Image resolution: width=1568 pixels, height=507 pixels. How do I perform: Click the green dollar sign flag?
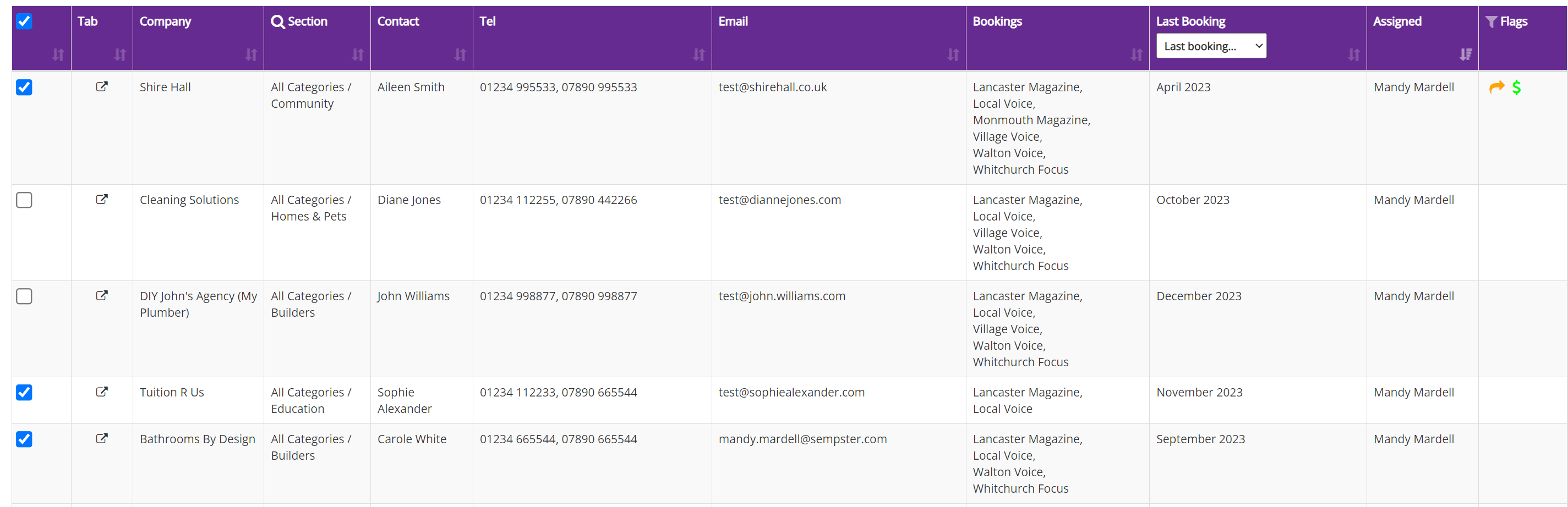(1516, 87)
